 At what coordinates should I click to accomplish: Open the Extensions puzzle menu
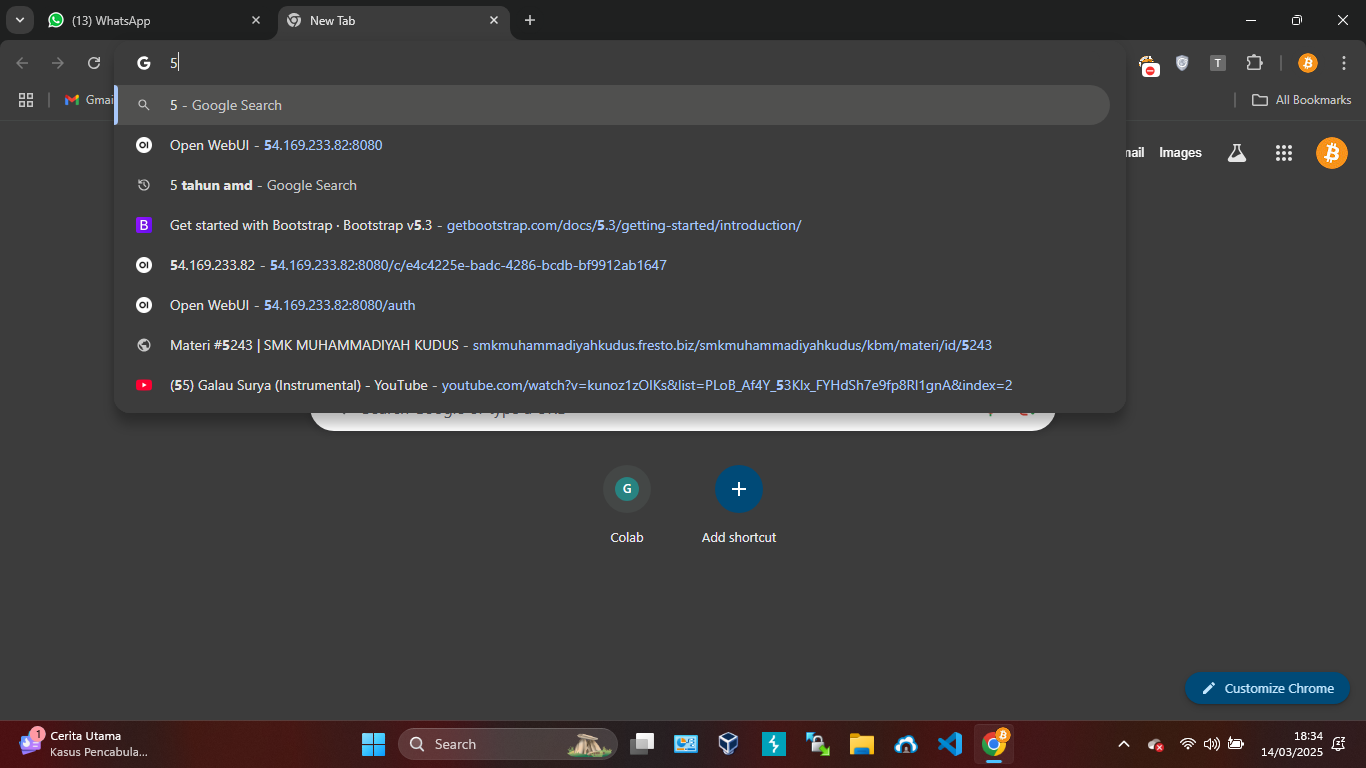tap(1254, 63)
